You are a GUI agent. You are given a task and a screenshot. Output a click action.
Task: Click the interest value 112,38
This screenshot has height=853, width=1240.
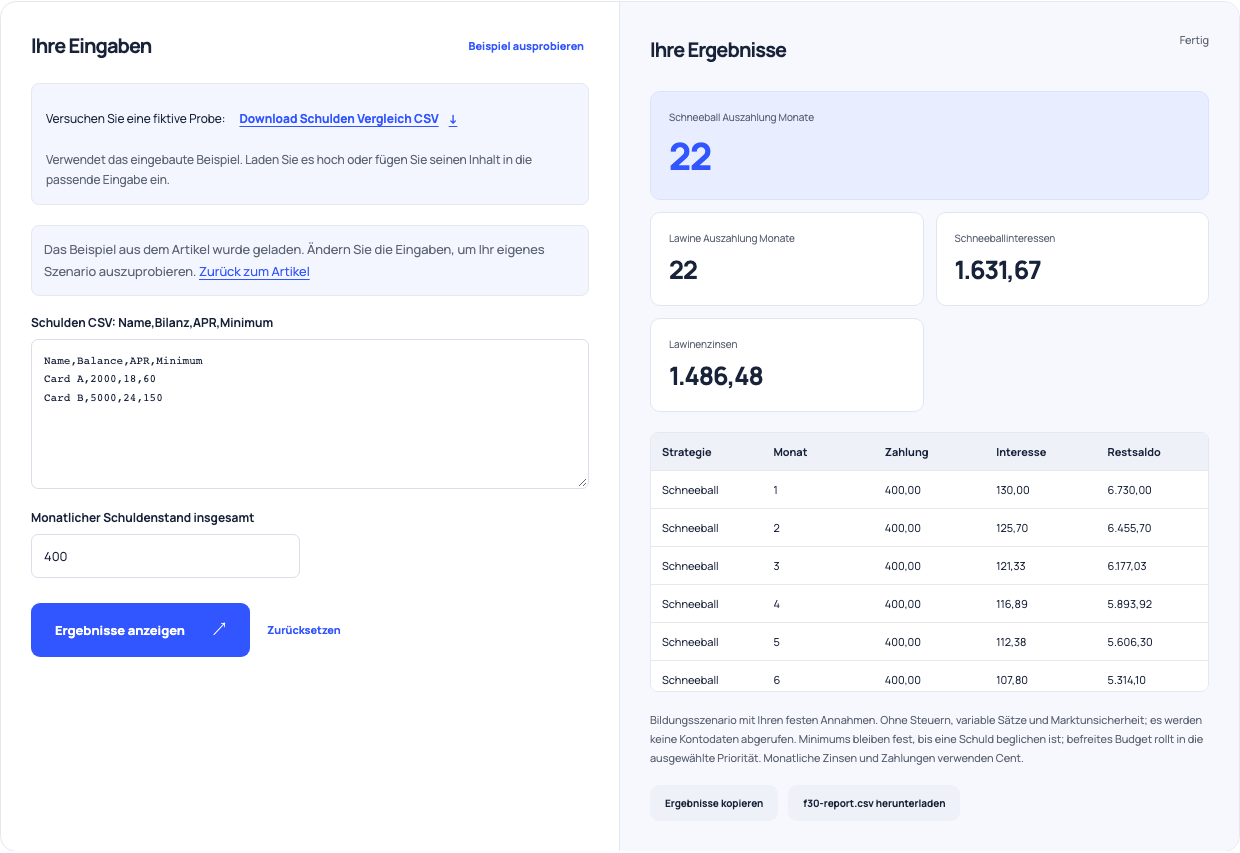click(1012, 642)
